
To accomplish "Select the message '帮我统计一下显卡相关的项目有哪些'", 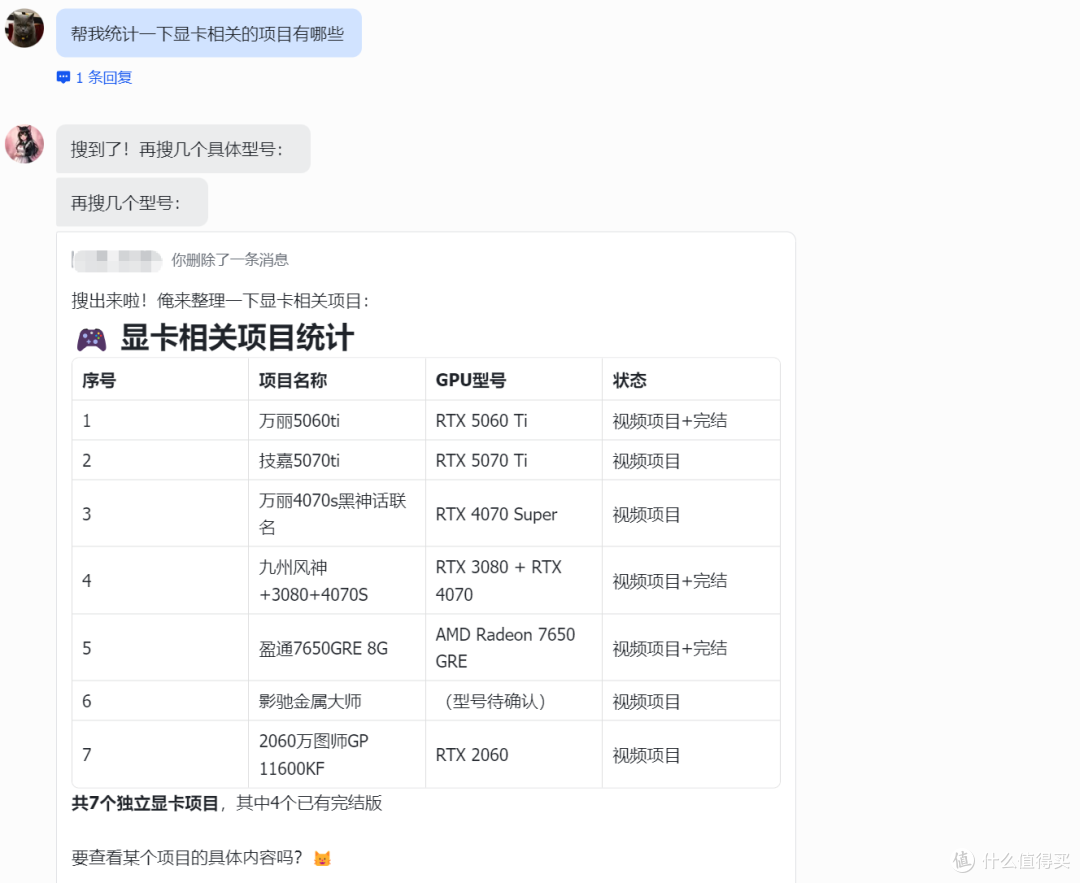I will 209,33.
